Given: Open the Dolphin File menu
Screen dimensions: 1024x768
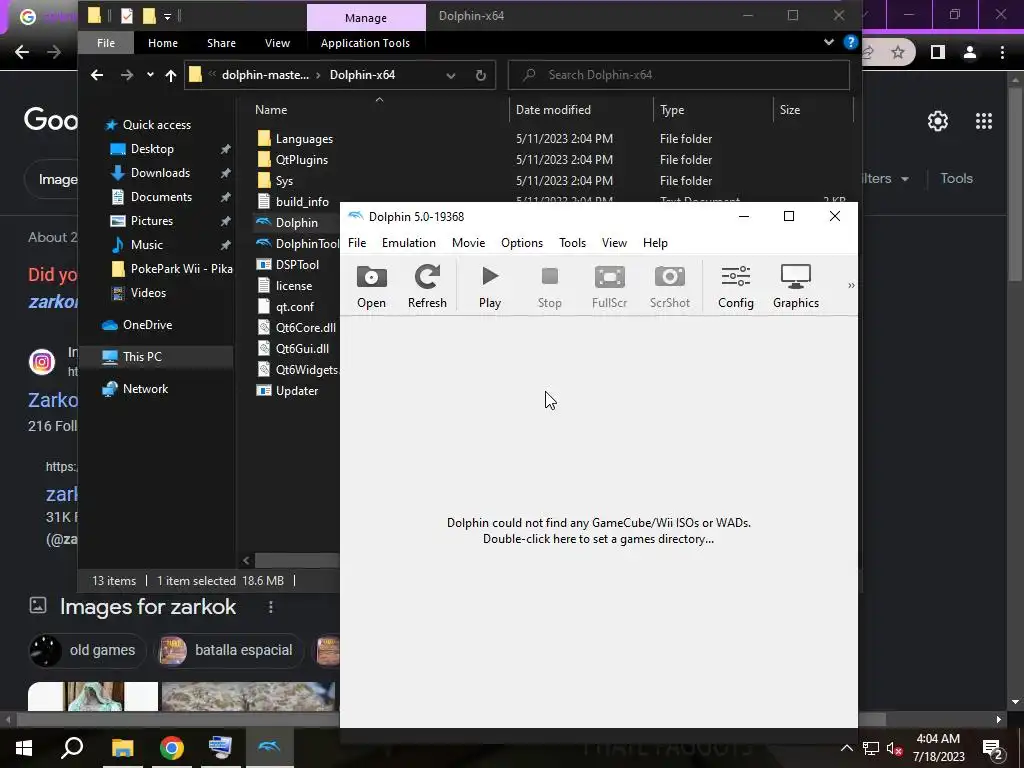Looking at the screenshot, I should coord(357,243).
